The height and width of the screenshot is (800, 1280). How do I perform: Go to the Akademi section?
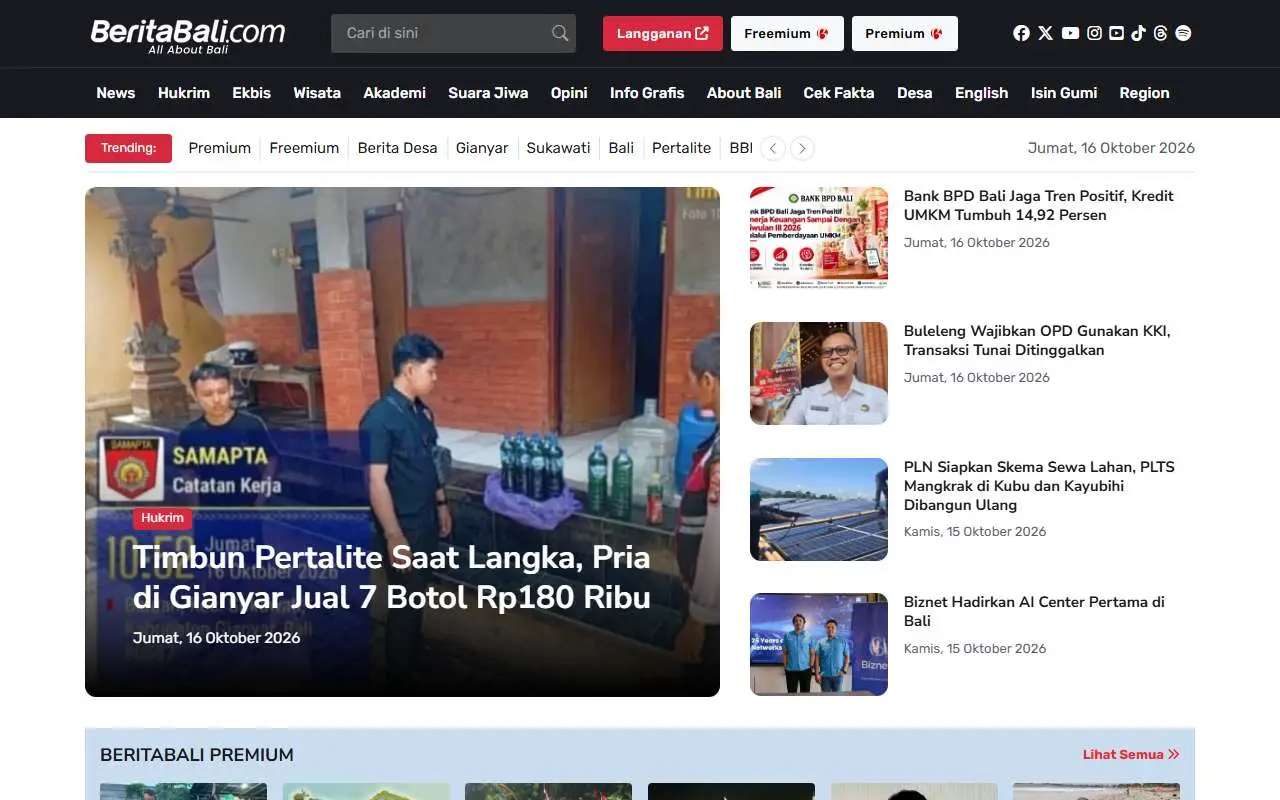click(x=395, y=93)
